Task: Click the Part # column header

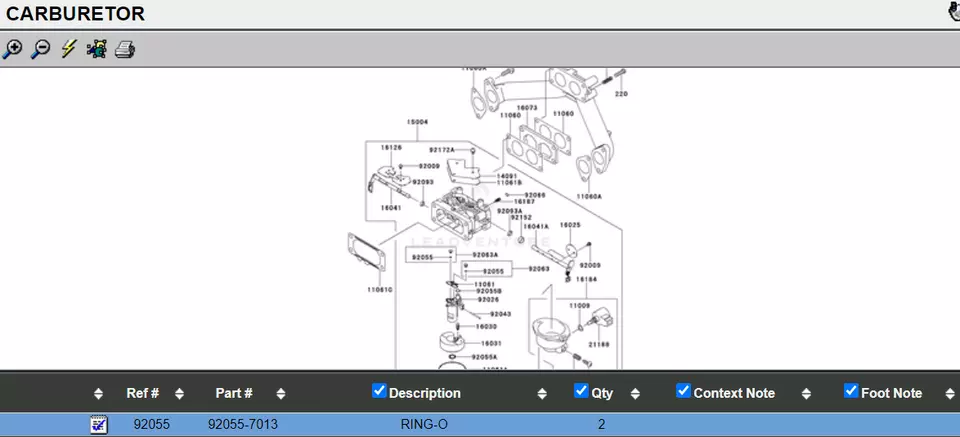Action: tap(234, 393)
